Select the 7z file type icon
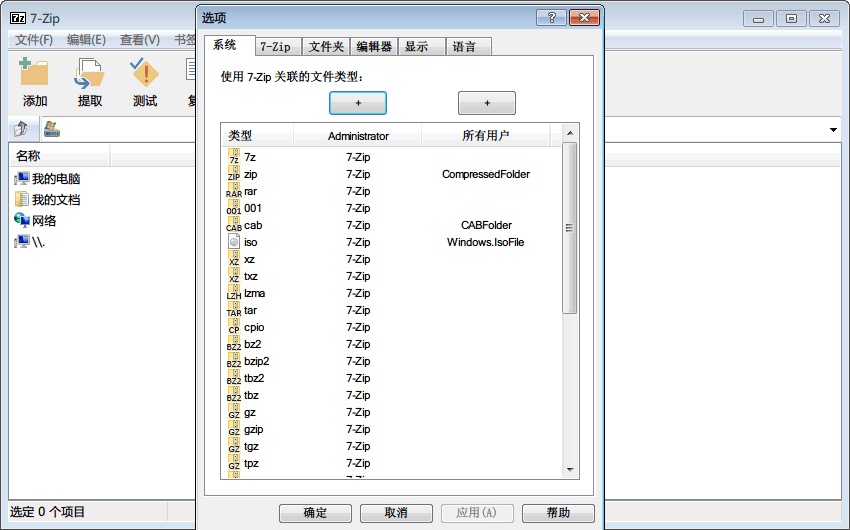This screenshot has width=850, height=530. [x=234, y=157]
